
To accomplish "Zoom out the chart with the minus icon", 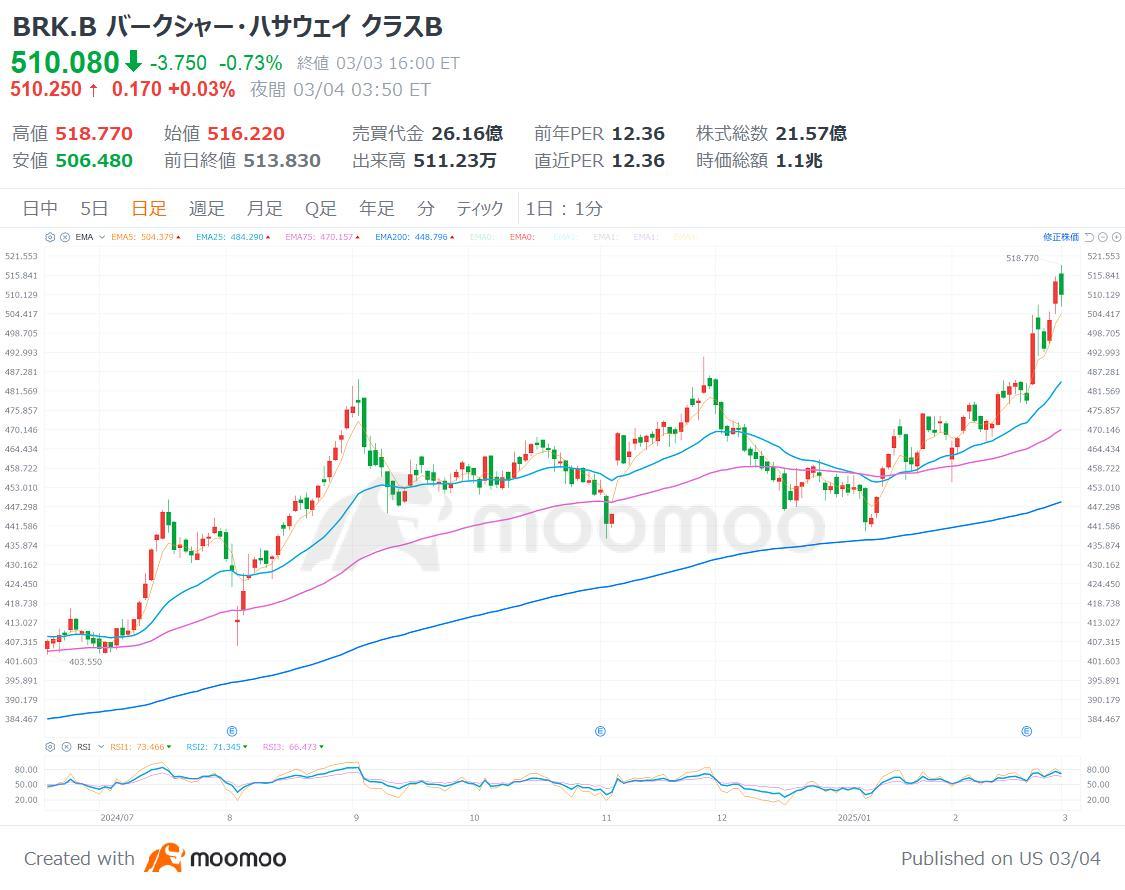I will point(1103,237).
